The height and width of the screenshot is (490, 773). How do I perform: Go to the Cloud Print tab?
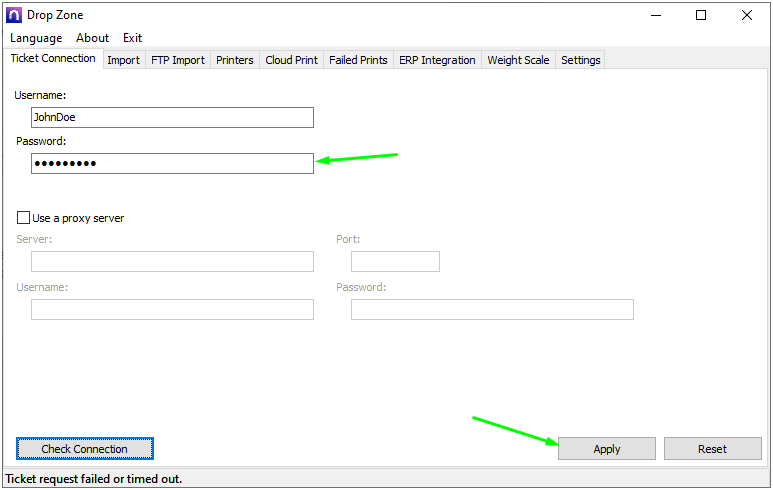click(x=291, y=60)
